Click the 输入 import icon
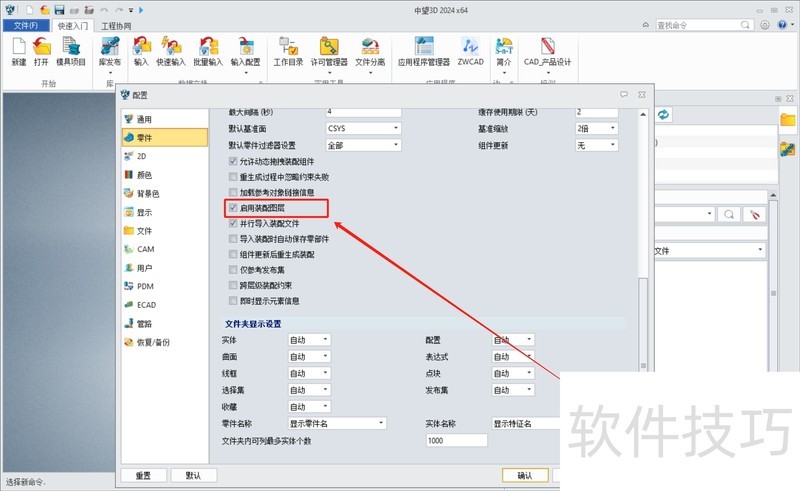 click(x=141, y=52)
